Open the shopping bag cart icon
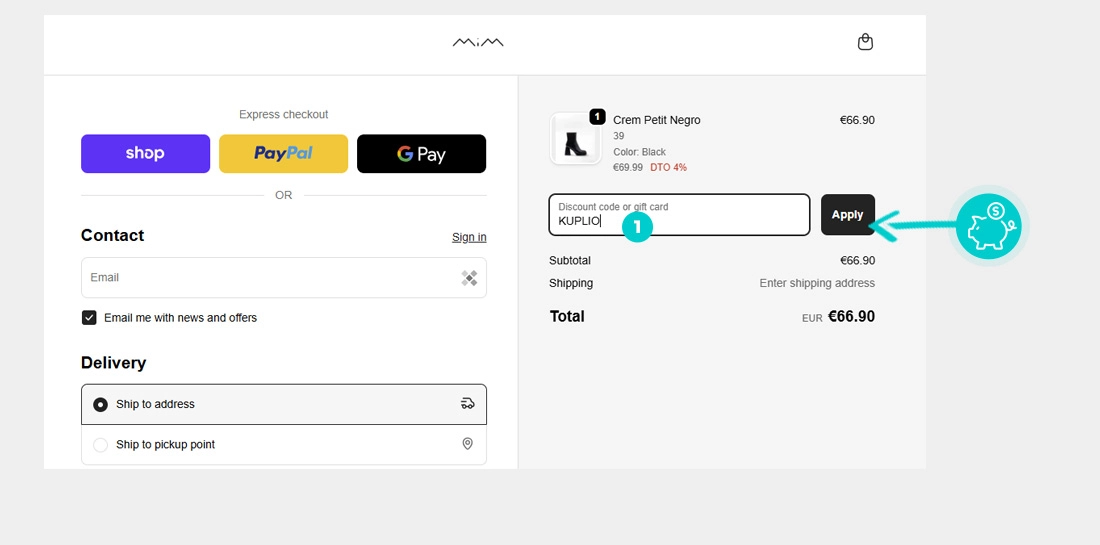This screenshot has width=1100, height=545. click(865, 42)
